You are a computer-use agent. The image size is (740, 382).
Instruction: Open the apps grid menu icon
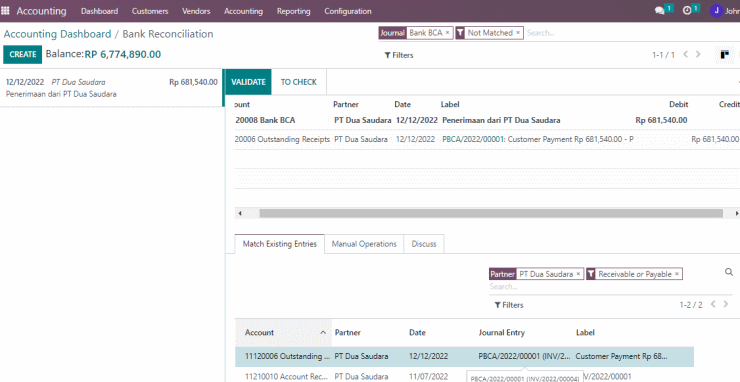5,11
